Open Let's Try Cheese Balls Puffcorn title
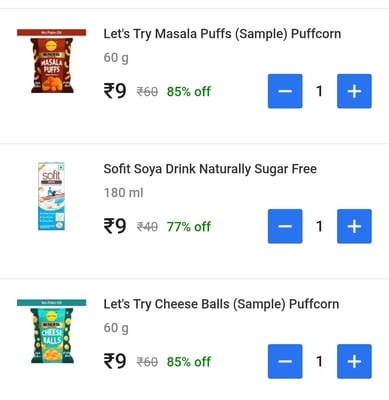389x400 pixels. point(221,304)
